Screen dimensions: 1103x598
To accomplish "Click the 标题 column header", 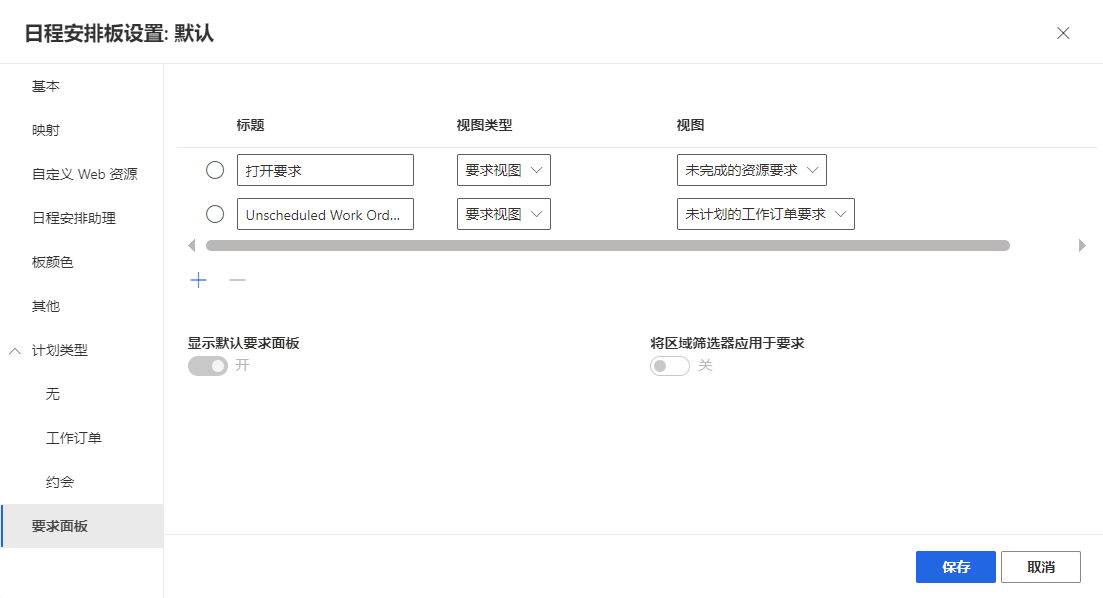I will click(250, 125).
